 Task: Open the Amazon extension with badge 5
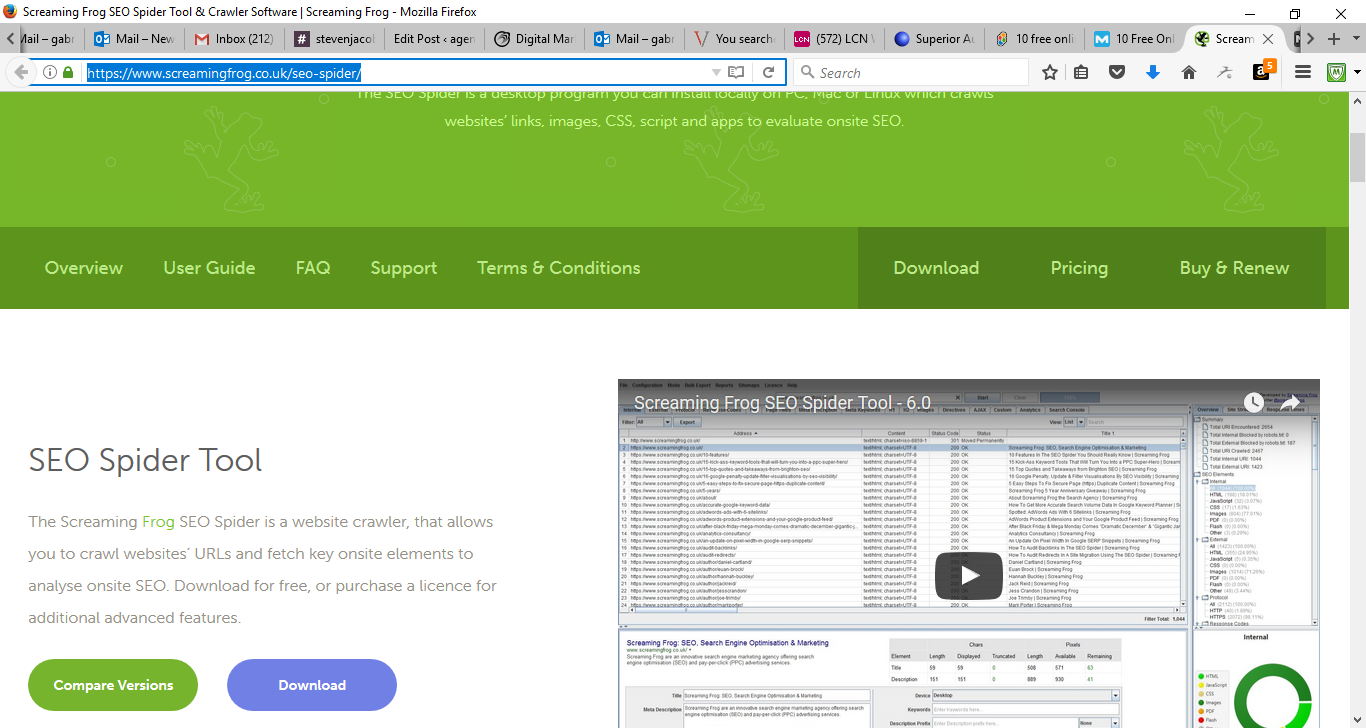[1263, 71]
